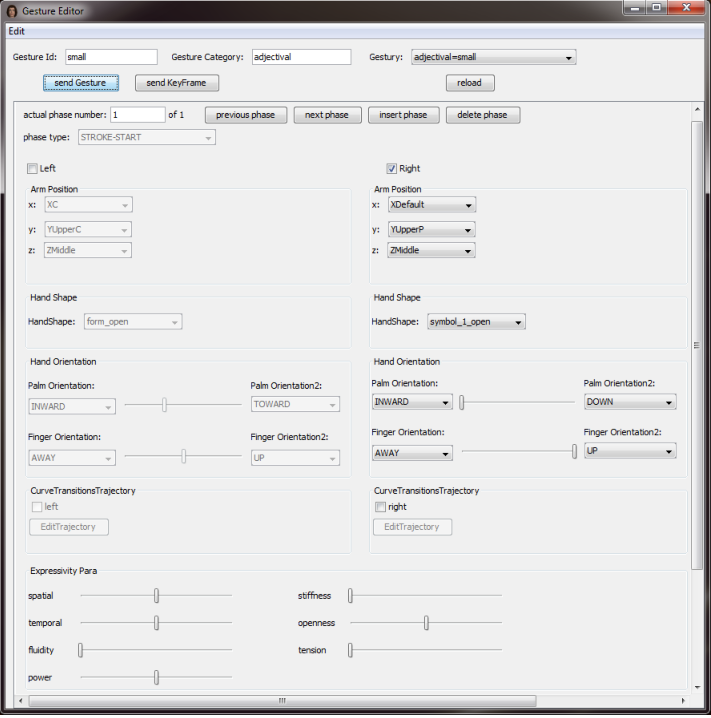Open the phase type STROKE-START dropdown
The image size is (711, 718).
pos(147,137)
